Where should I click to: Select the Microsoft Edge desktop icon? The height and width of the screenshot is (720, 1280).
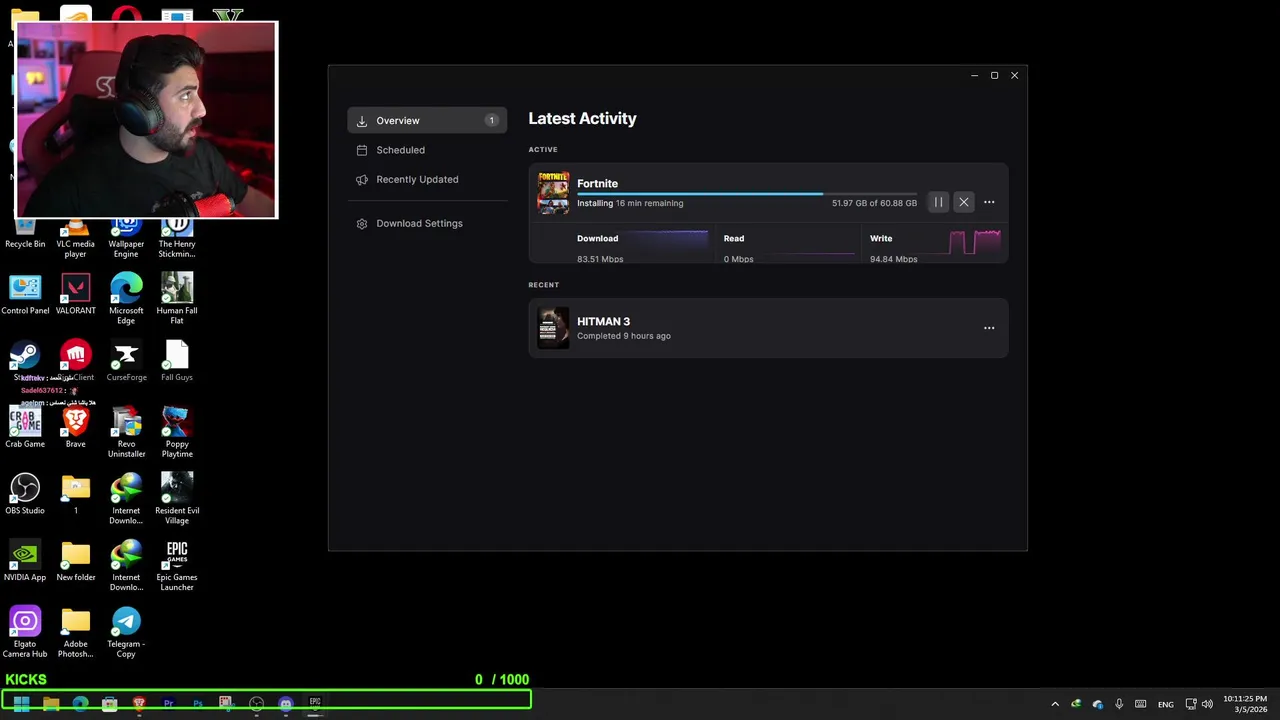tap(126, 299)
